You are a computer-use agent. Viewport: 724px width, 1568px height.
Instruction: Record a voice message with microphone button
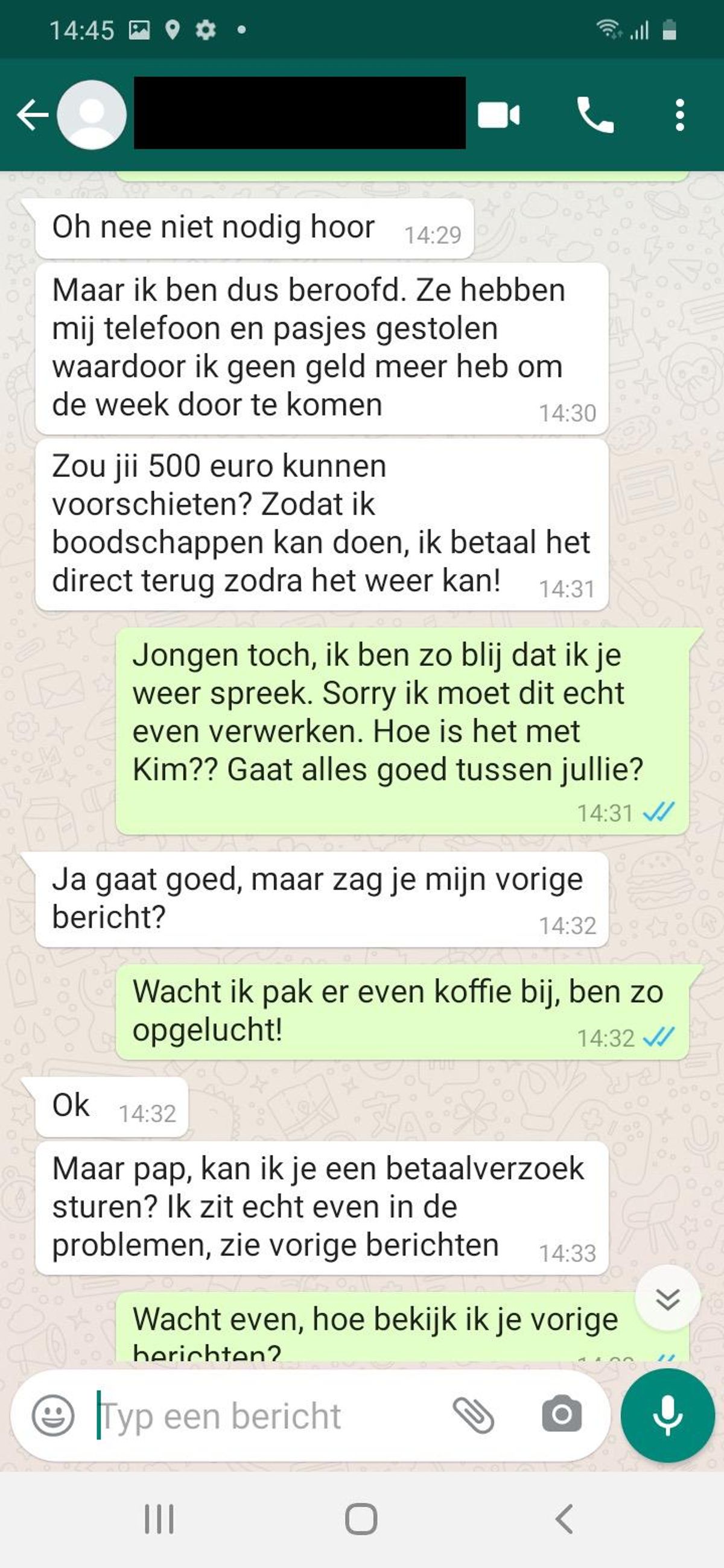click(x=667, y=1415)
